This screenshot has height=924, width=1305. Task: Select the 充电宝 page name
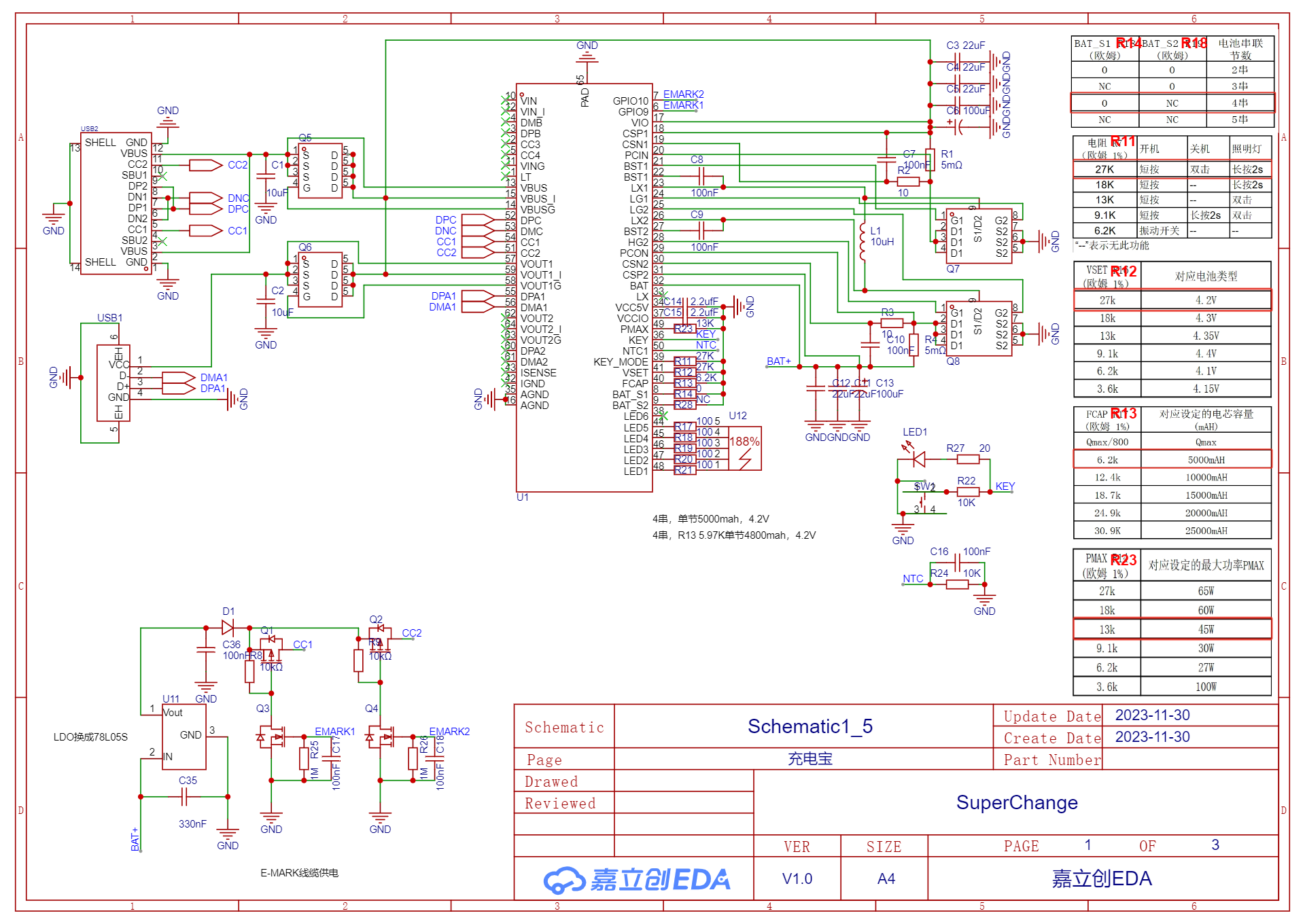[x=810, y=759]
